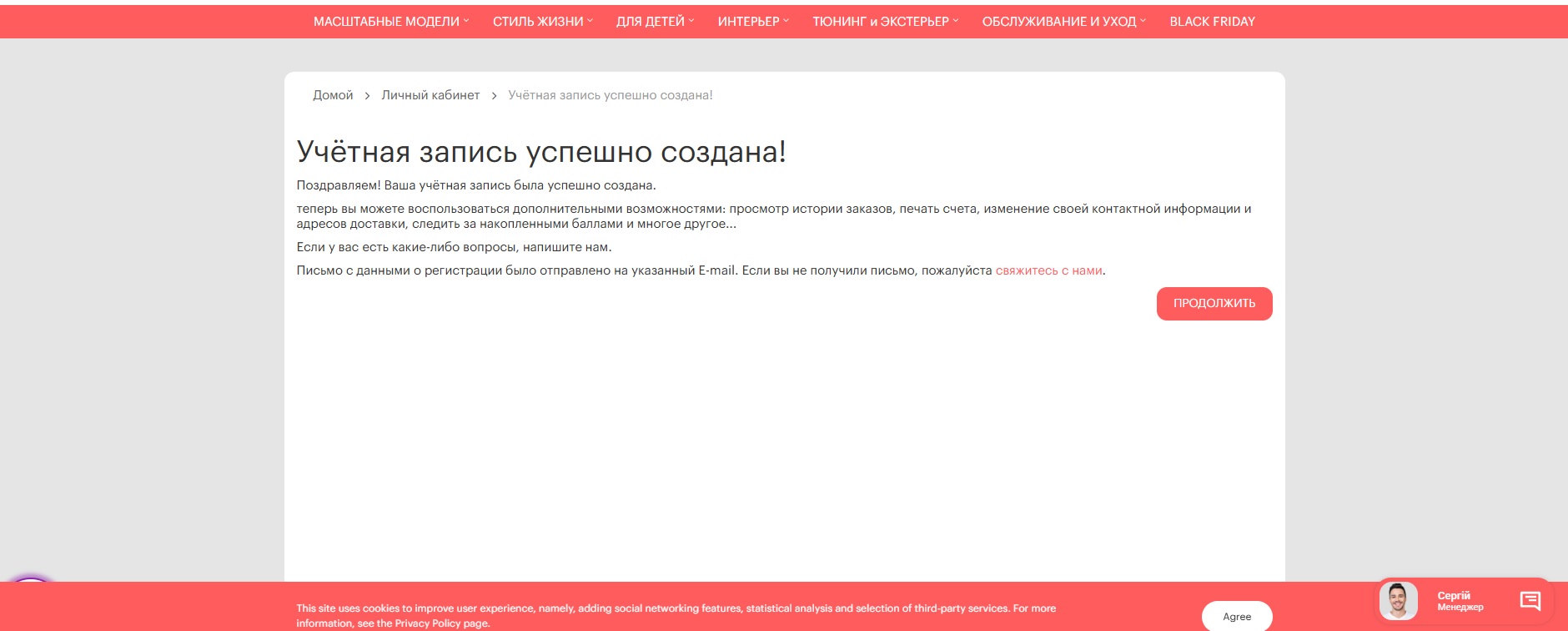The height and width of the screenshot is (631, 1568).
Task: Follow the свяжитесь с нами link
Action: tap(1048, 270)
